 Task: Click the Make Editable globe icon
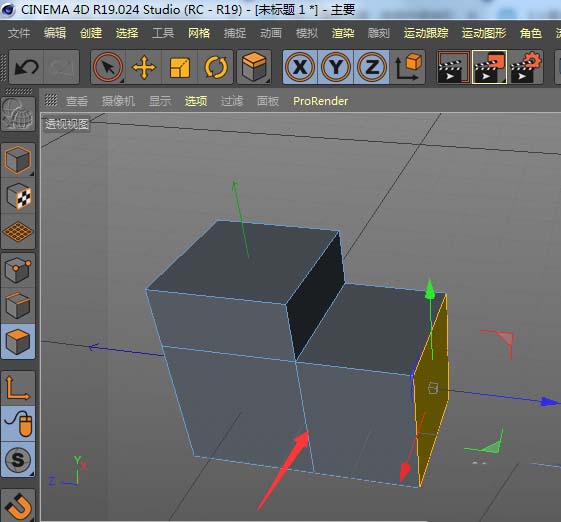[18, 114]
